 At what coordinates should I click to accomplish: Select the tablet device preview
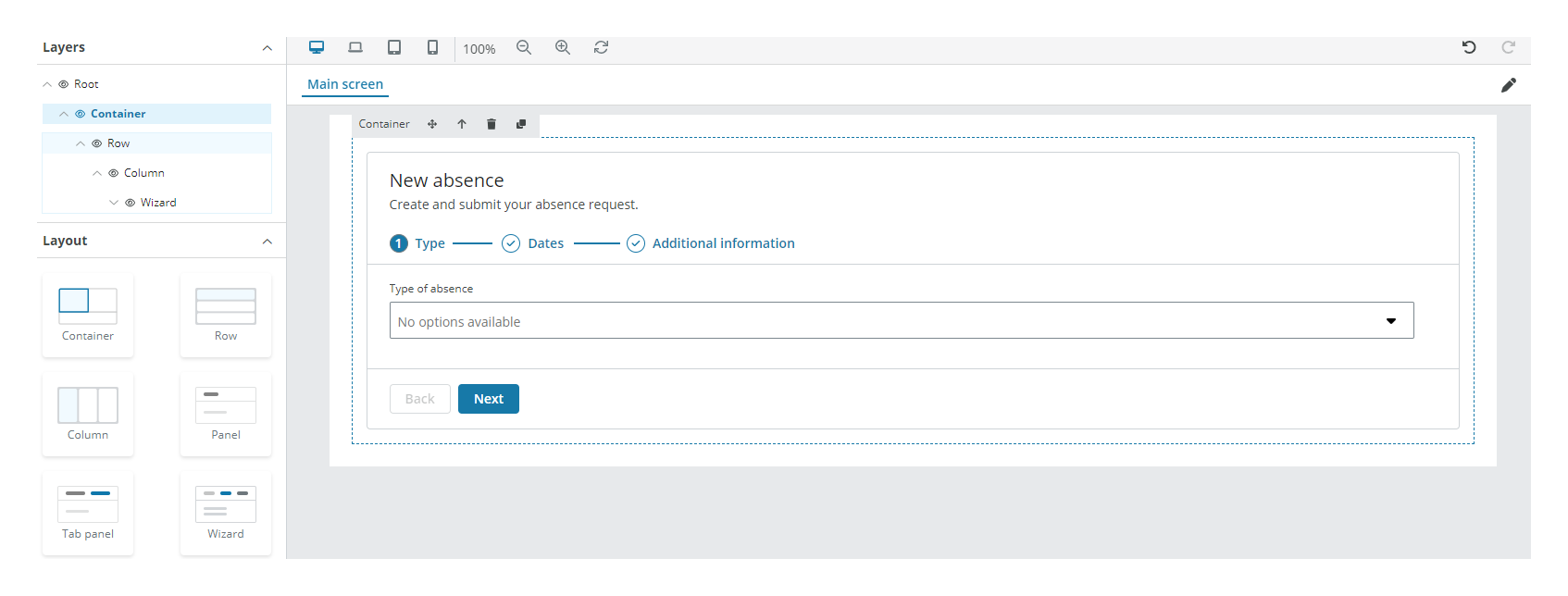[x=394, y=47]
